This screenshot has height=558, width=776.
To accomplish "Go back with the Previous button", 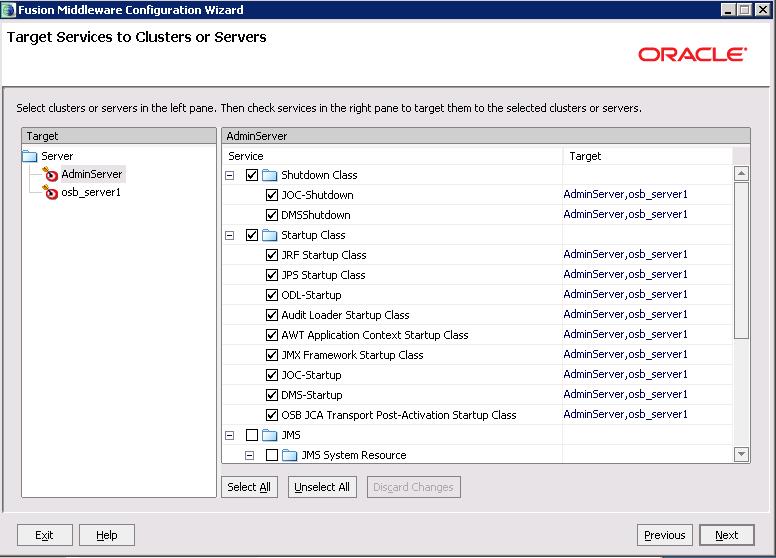I will tap(665, 535).
